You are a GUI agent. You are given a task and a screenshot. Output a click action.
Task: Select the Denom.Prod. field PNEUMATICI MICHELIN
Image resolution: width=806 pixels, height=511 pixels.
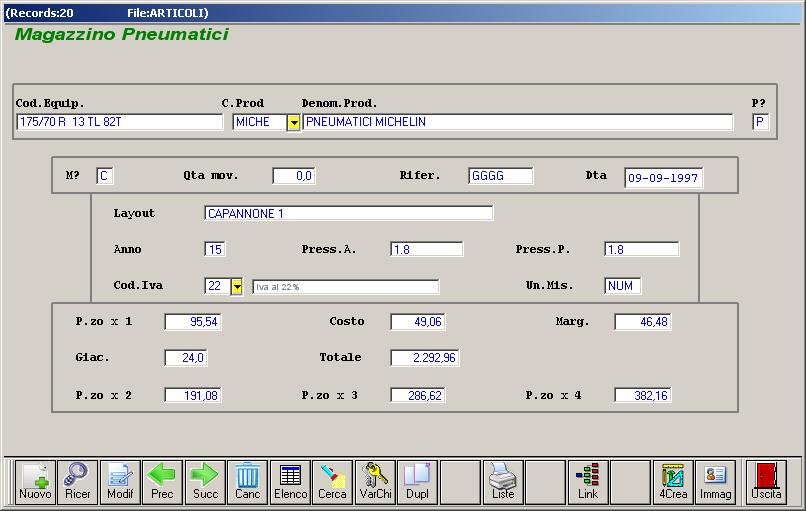coord(518,122)
